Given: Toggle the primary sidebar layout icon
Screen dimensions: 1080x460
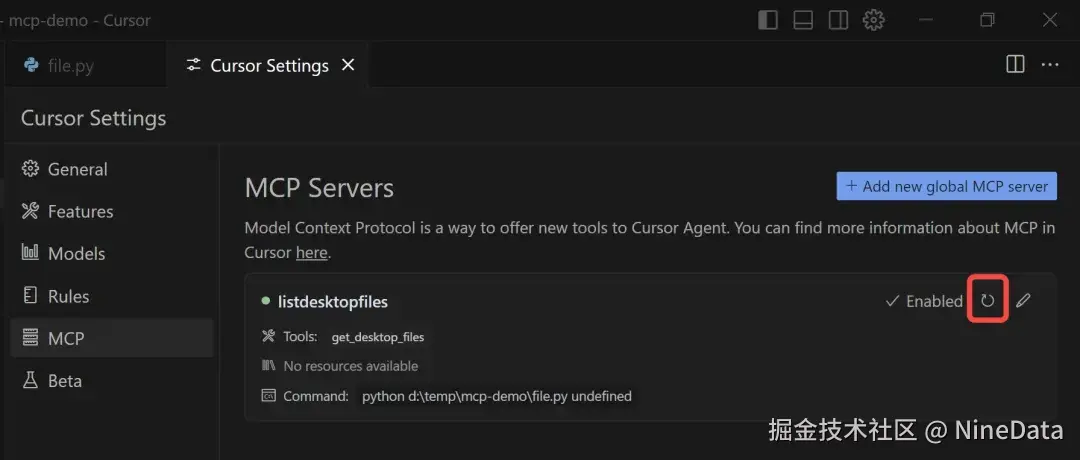Looking at the screenshot, I should [768, 19].
